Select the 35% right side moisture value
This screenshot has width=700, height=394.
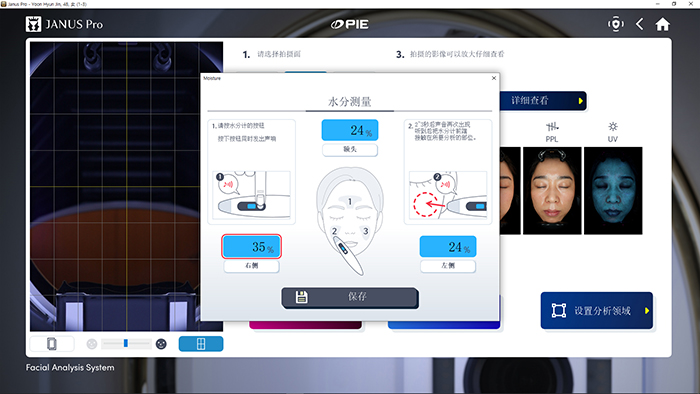[x=251, y=246]
